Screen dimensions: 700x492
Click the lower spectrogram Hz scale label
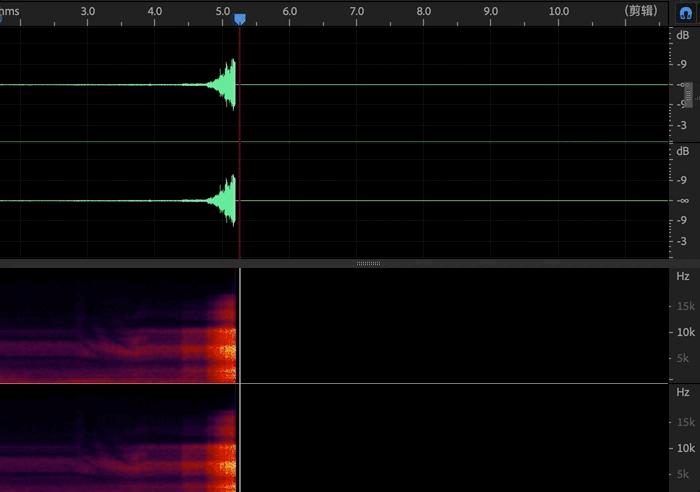pyautogui.click(x=682, y=393)
